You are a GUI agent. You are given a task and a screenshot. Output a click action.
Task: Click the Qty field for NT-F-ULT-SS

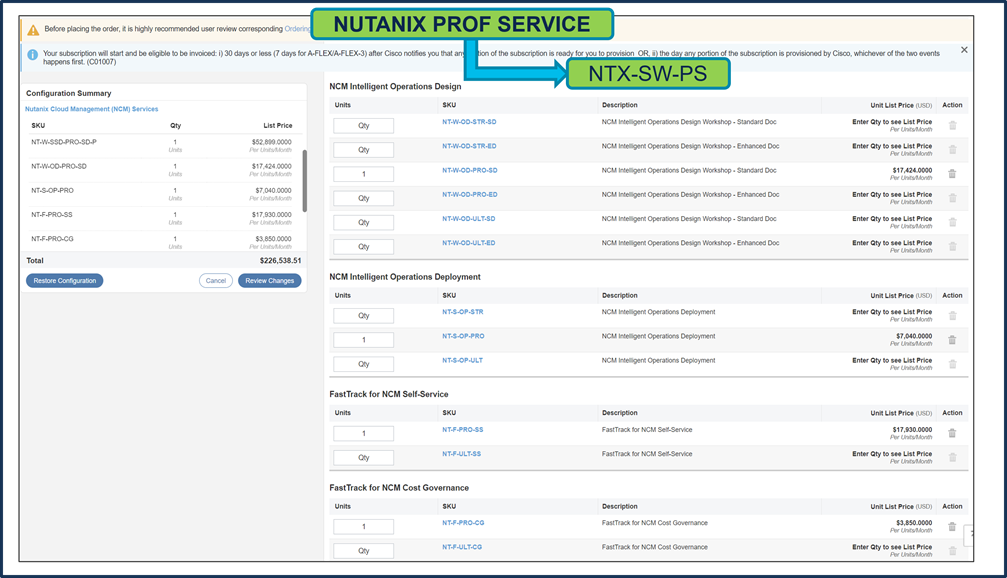(363, 458)
